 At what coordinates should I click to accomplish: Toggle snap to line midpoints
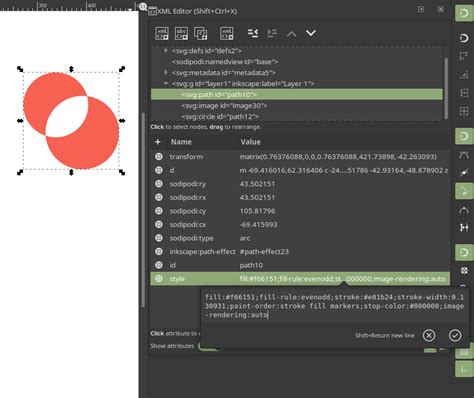[464, 228]
